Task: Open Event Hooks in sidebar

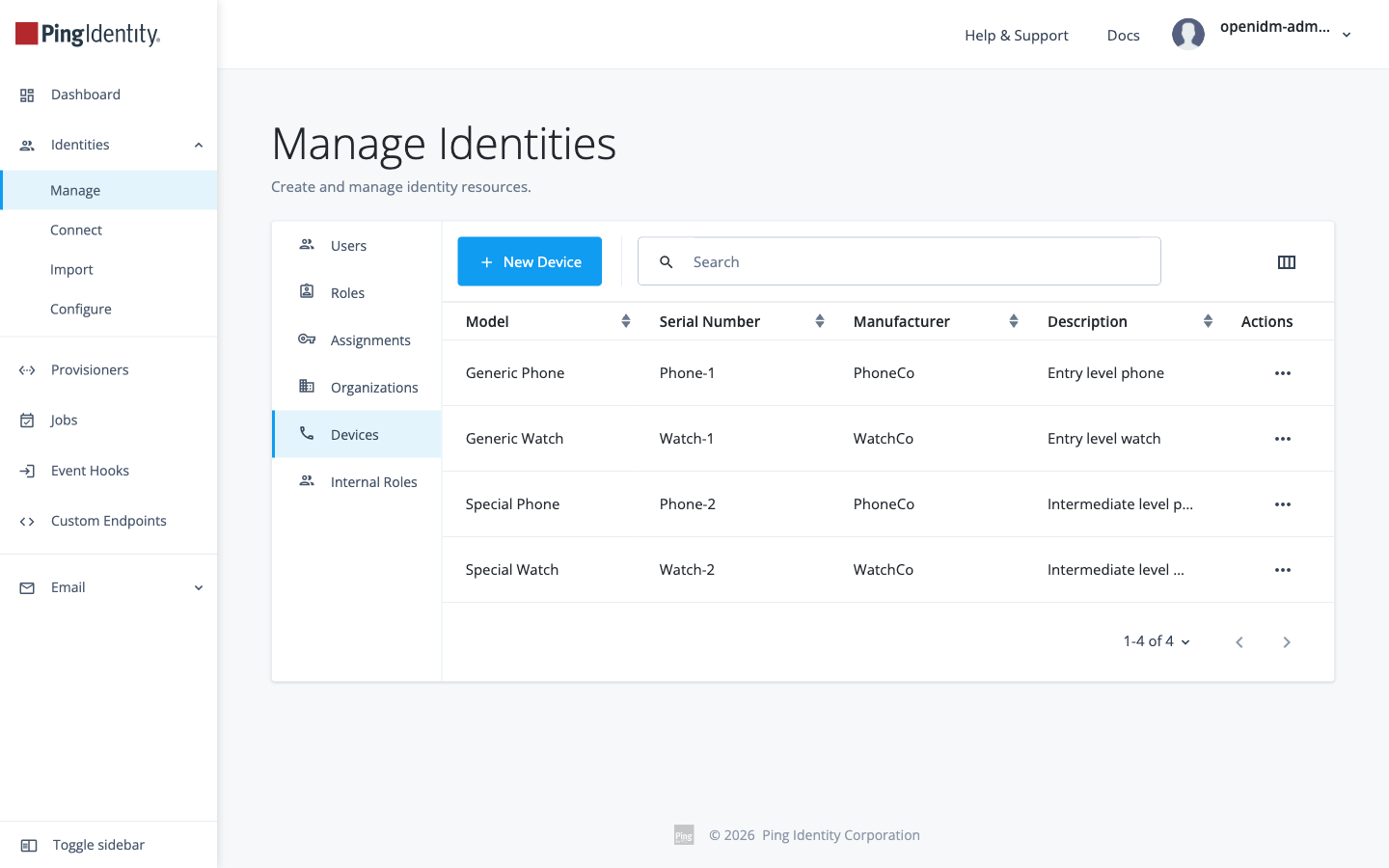Action: tap(109, 471)
